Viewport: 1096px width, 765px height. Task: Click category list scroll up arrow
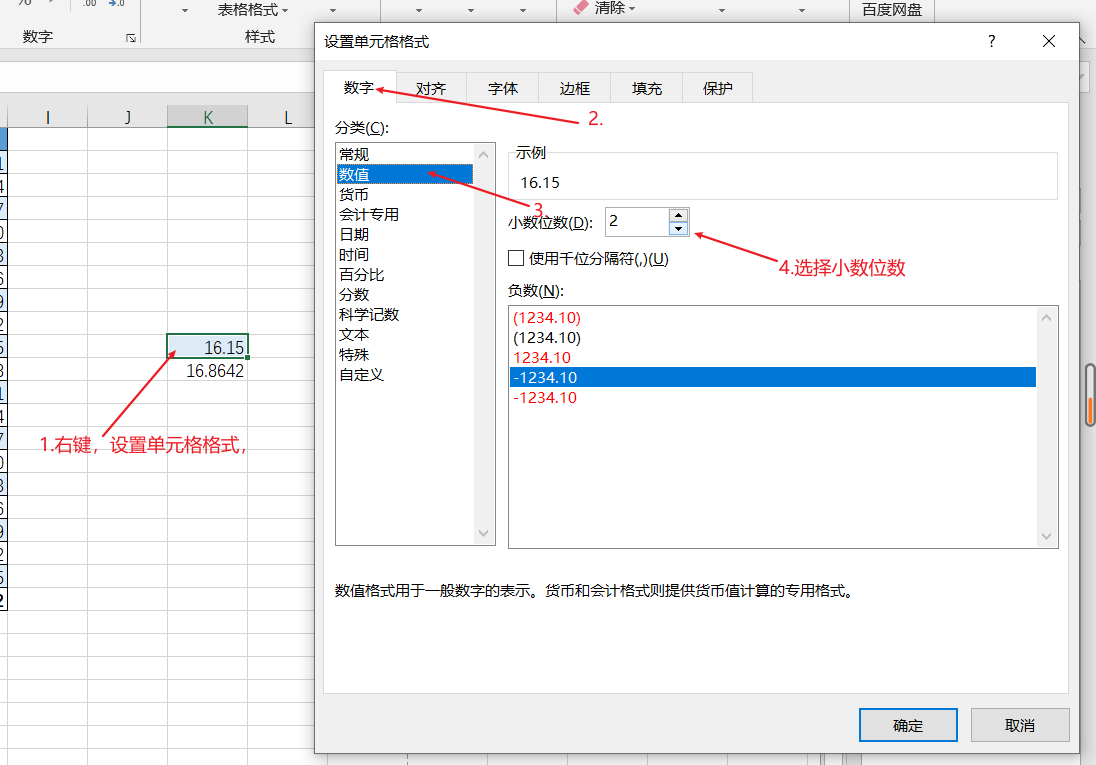click(x=484, y=154)
